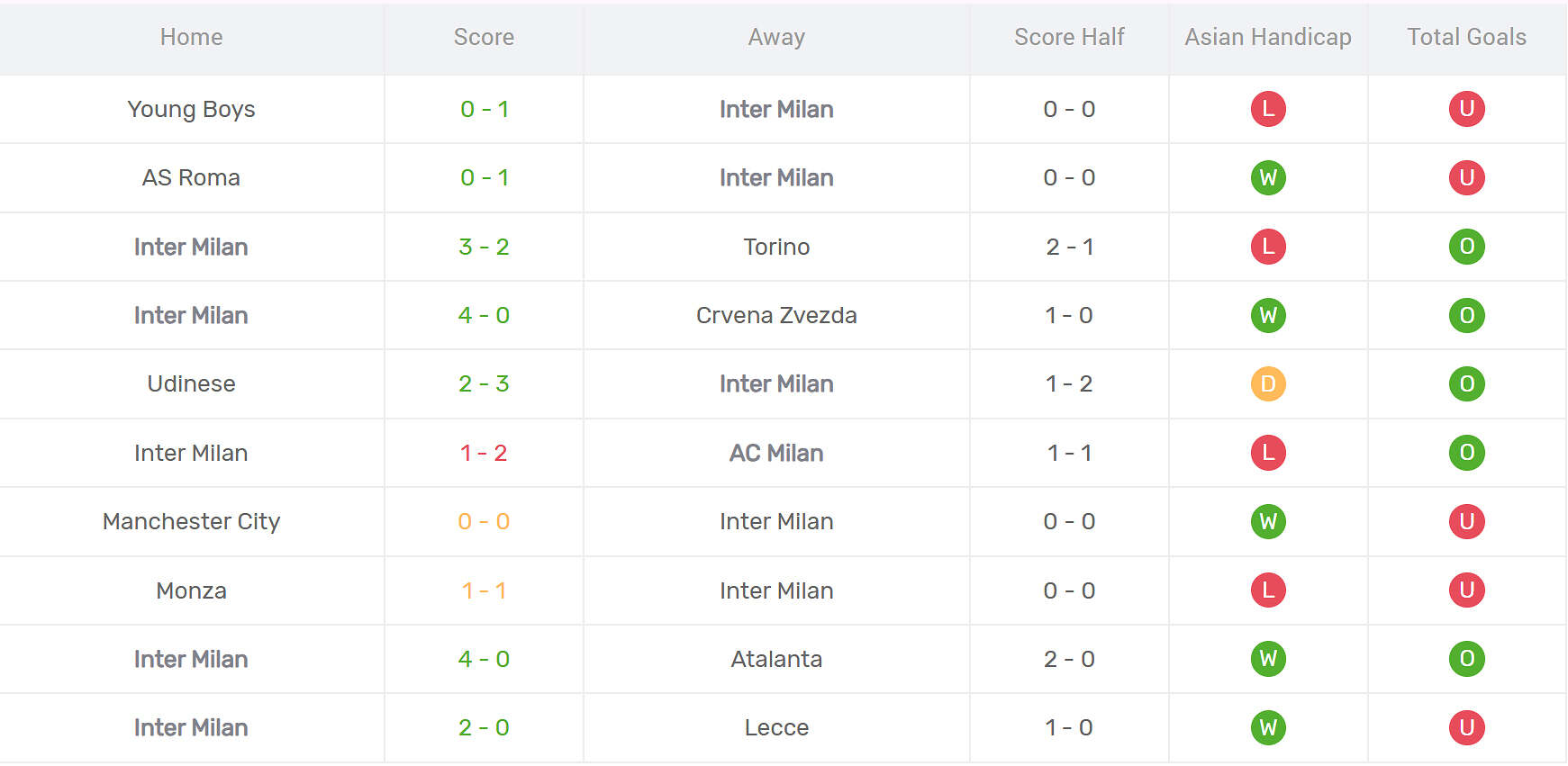Click the green W badge in Atalanta row

tap(1268, 659)
